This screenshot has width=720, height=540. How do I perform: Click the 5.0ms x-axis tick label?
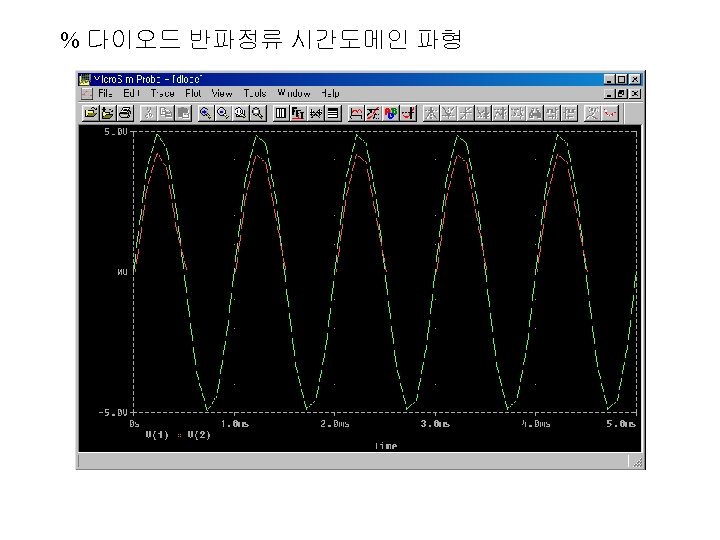621,424
